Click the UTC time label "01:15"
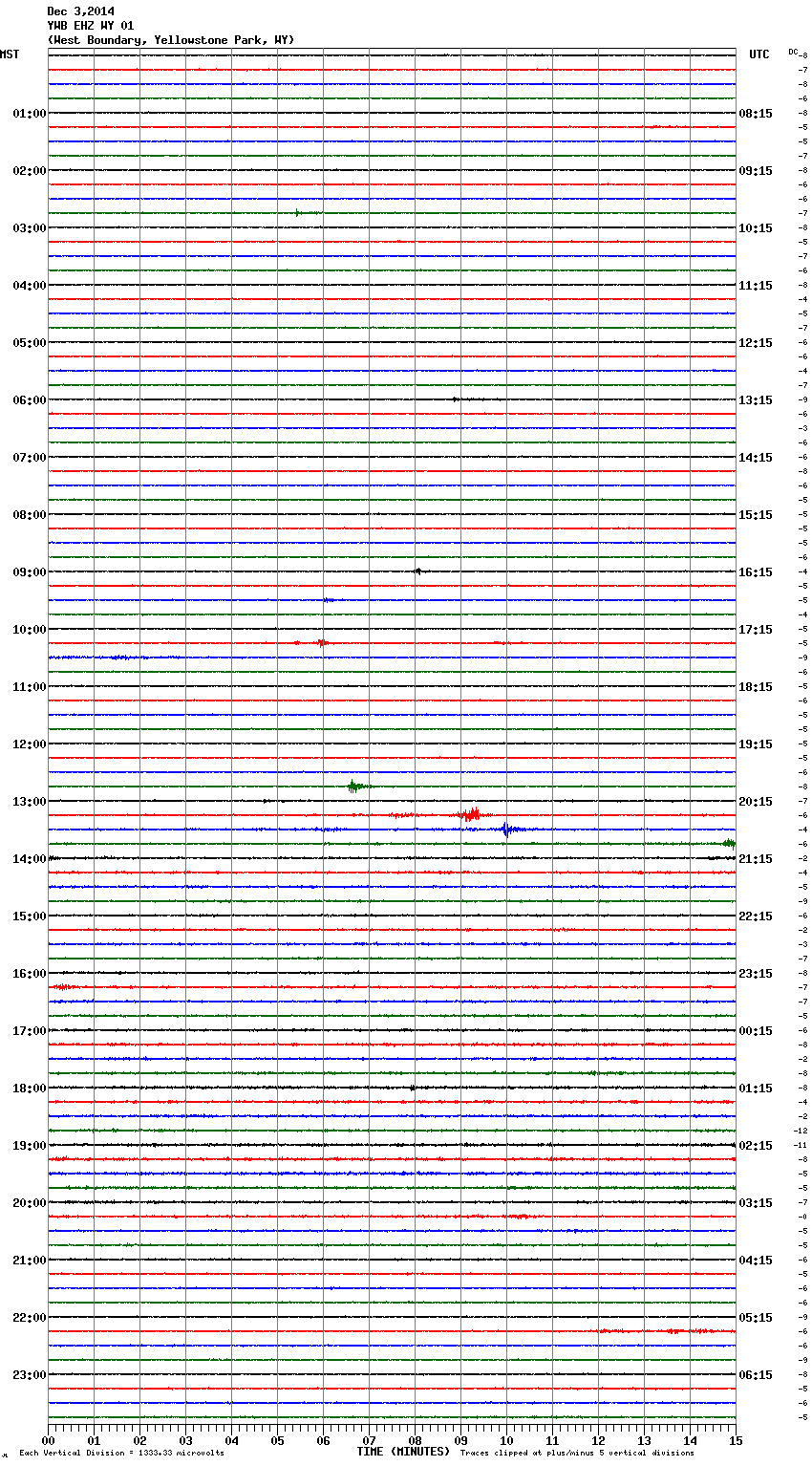The height and width of the screenshot is (1466, 812). [756, 1089]
